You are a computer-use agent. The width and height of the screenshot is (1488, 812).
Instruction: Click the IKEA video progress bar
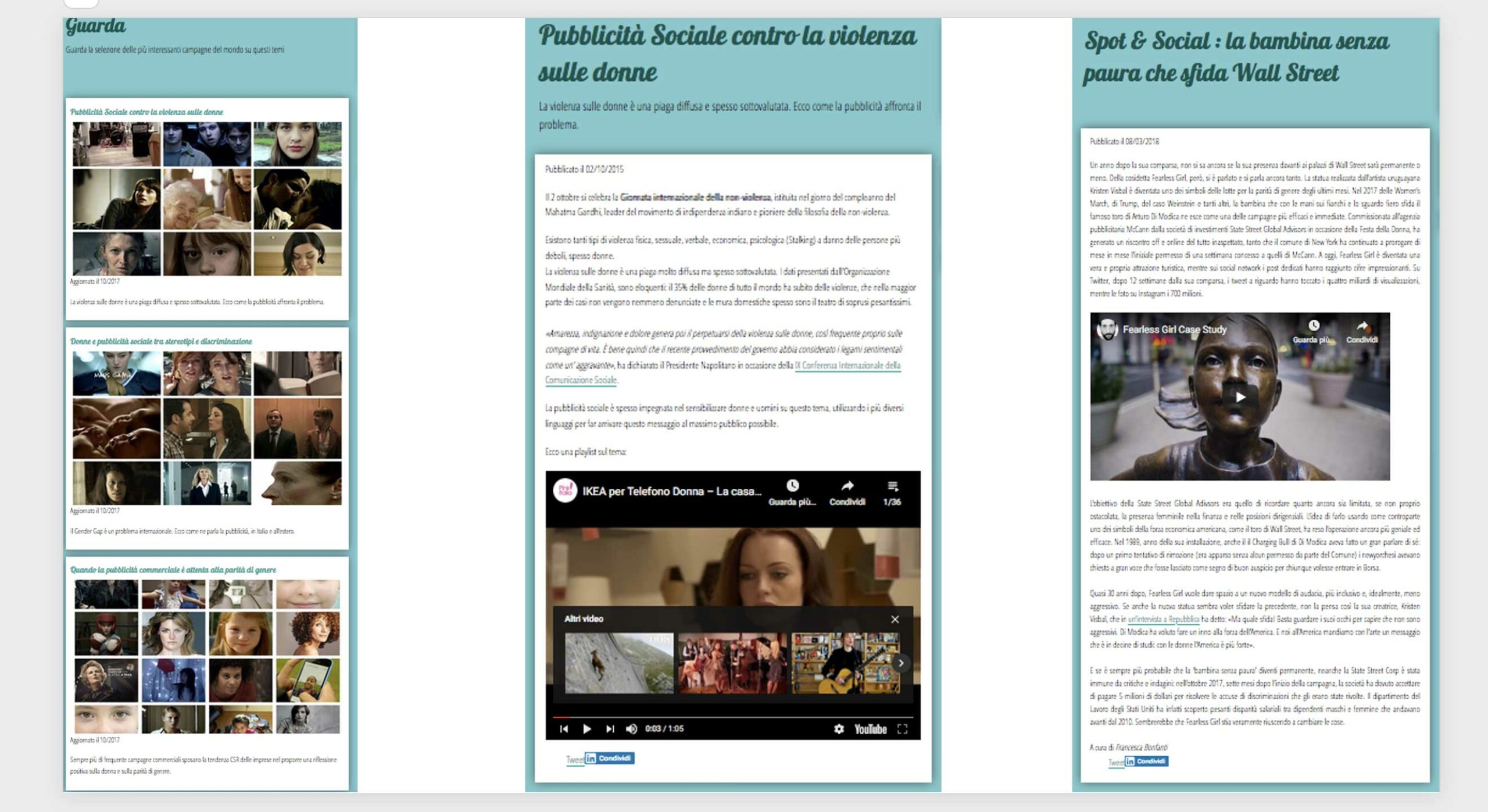pyautogui.click(x=732, y=717)
